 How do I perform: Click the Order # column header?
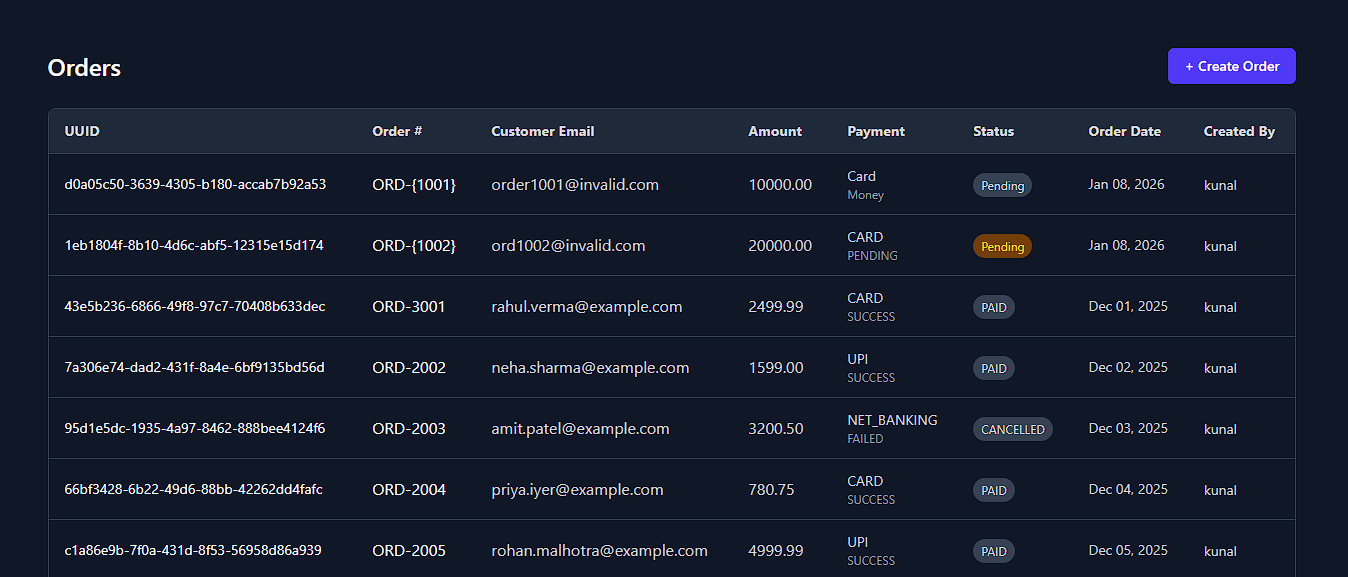[397, 131]
